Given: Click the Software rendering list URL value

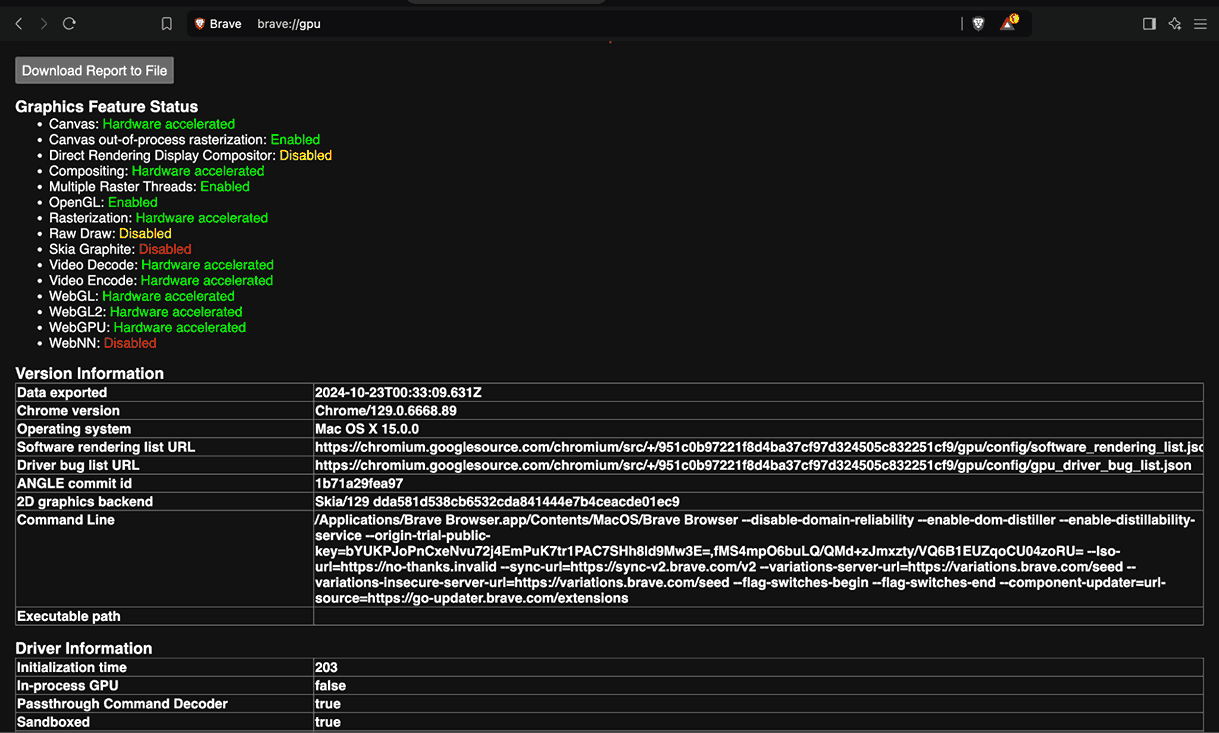Looking at the screenshot, I should (757, 447).
